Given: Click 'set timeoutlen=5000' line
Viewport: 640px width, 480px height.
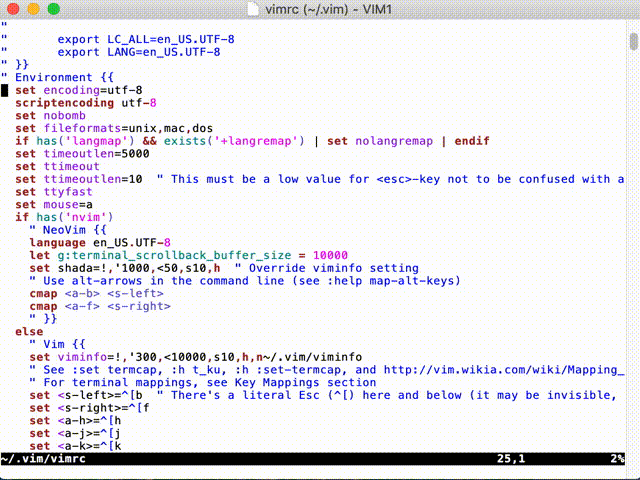Looking at the screenshot, I should pos(82,153).
